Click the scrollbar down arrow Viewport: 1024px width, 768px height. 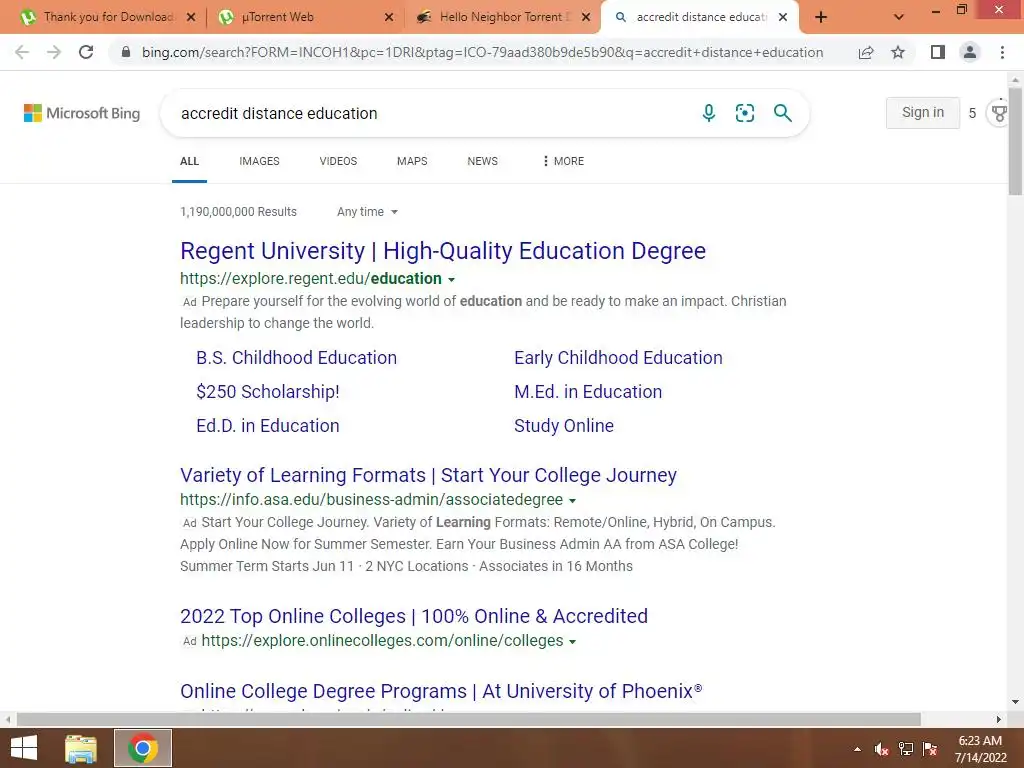(1016, 702)
